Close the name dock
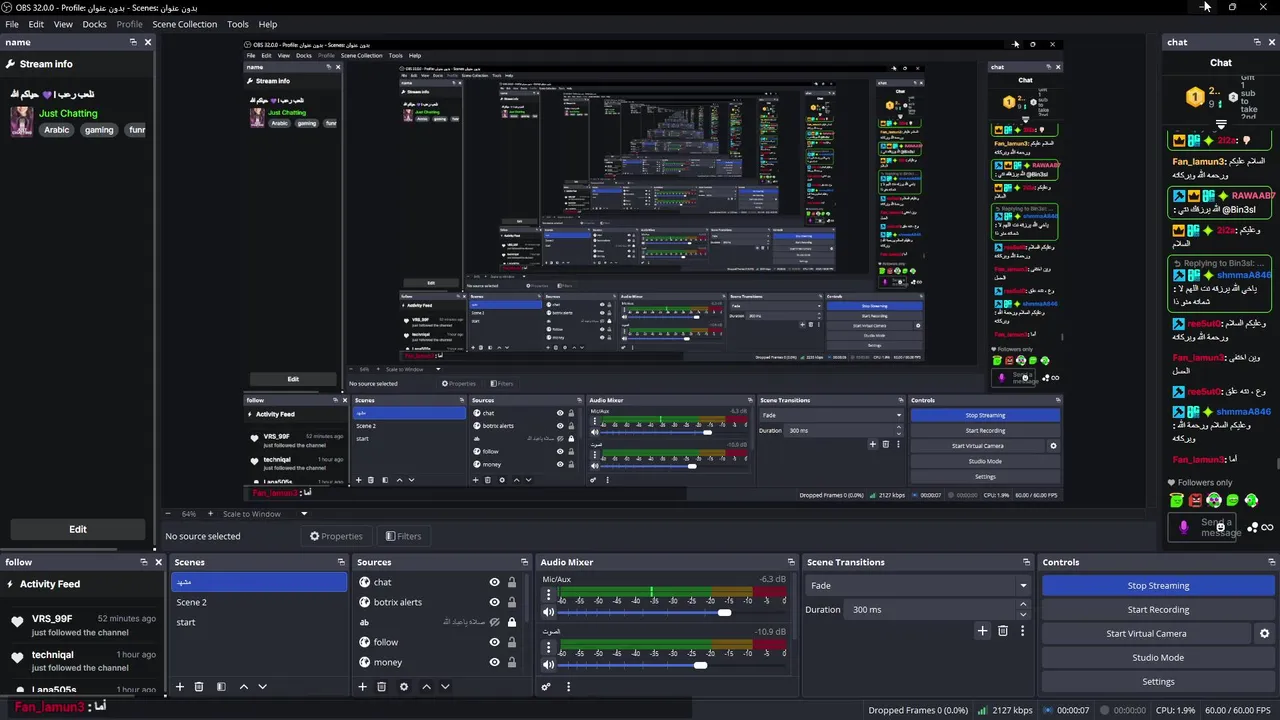1280x720 pixels. (x=148, y=42)
